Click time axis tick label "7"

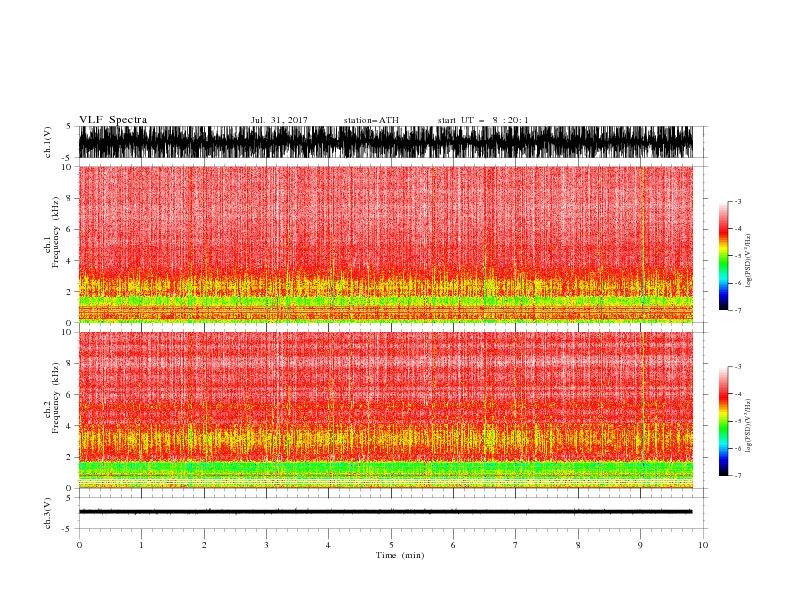pyautogui.click(x=516, y=545)
